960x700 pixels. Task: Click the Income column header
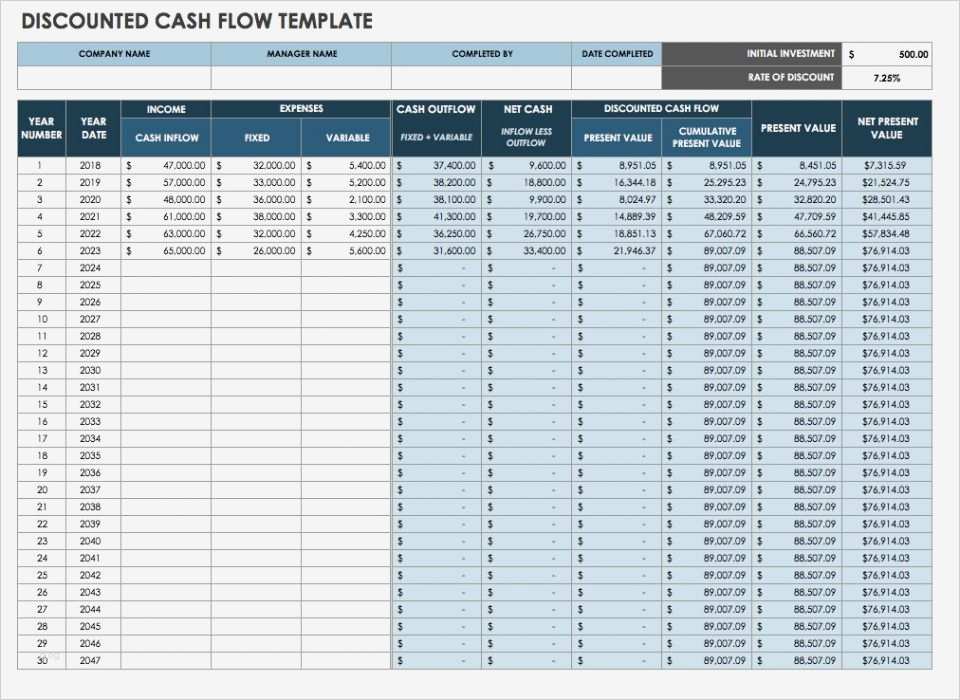click(x=166, y=109)
